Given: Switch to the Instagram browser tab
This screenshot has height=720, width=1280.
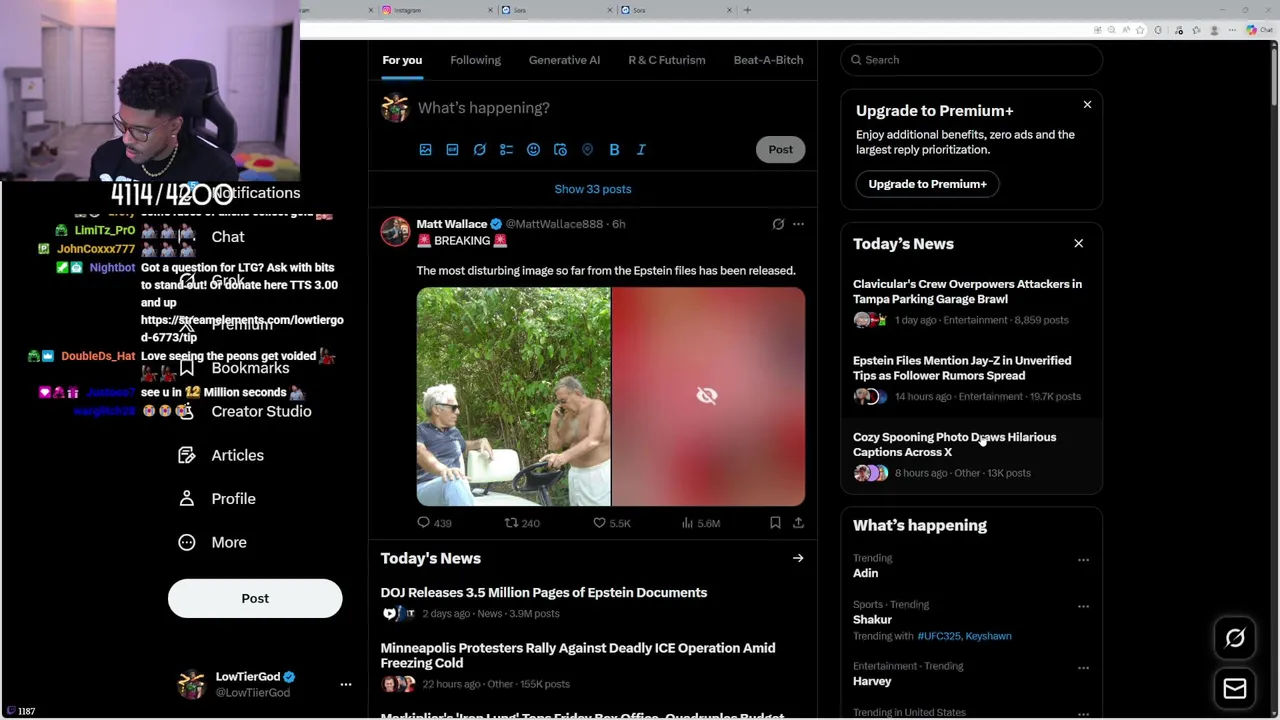Looking at the screenshot, I should point(435,10).
